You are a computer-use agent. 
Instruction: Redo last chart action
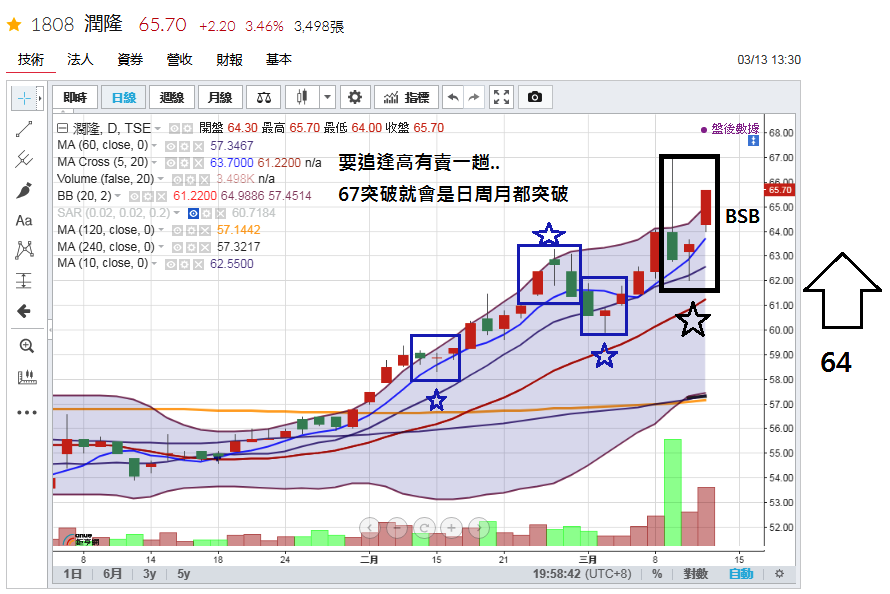474,98
